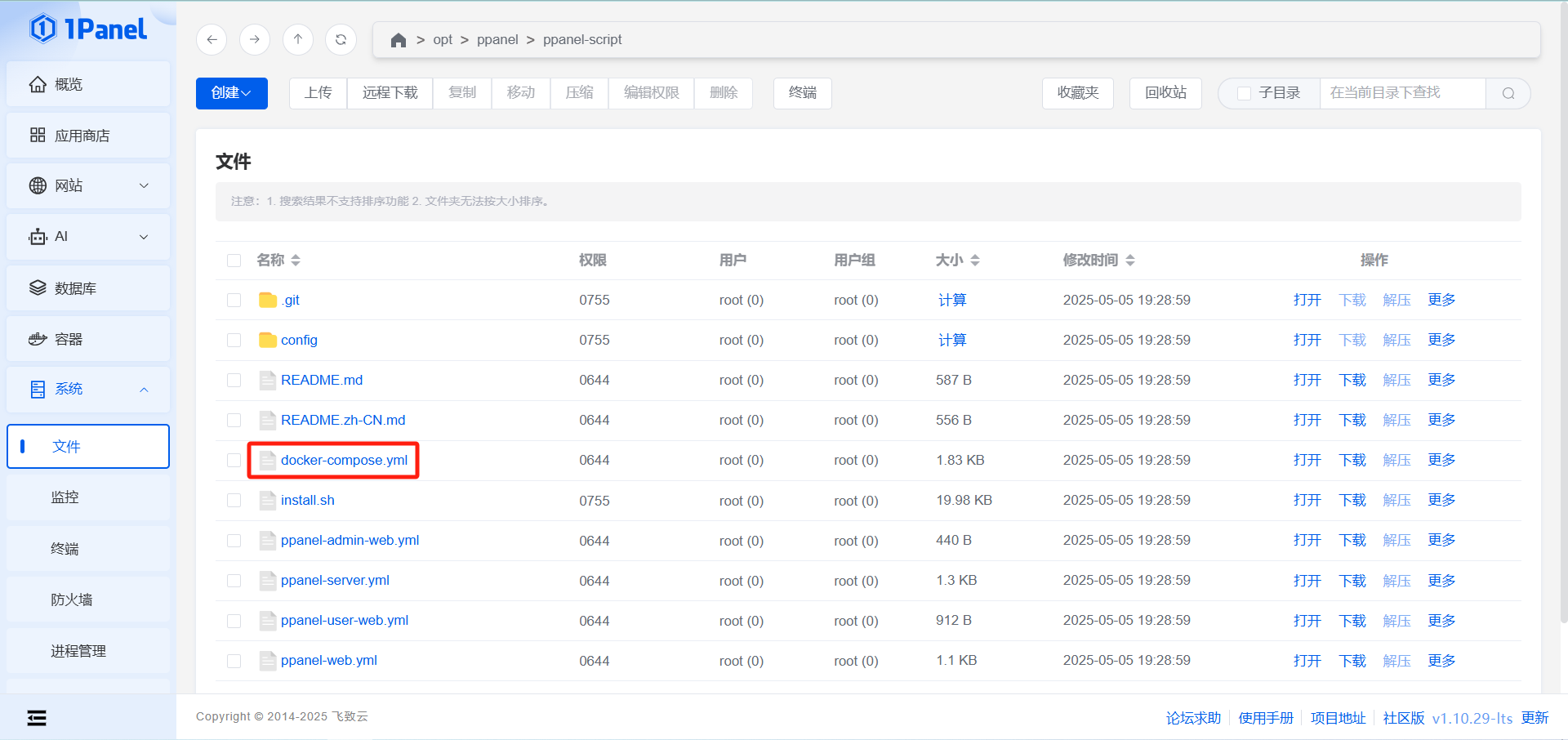Image resolution: width=1568 pixels, height=740 pixels.
Task: Toggle the select-all checkbox in the header
Action: coord(234,261)
